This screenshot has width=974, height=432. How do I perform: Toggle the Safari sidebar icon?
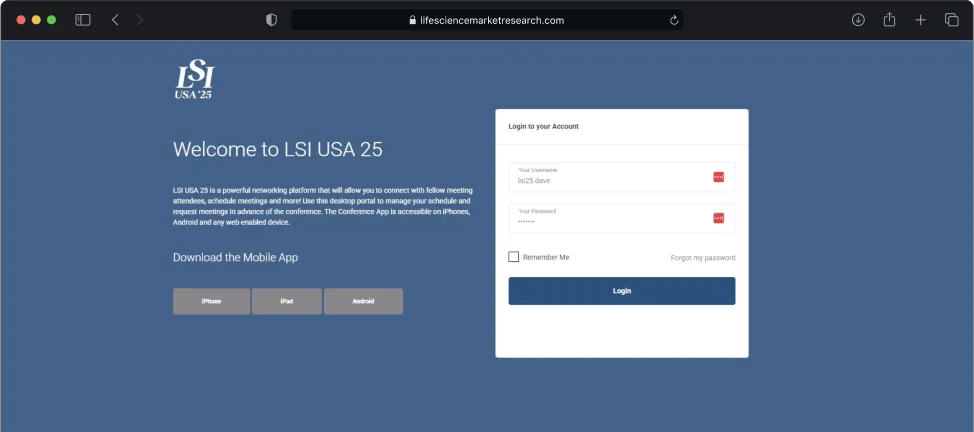click(83, 20)
